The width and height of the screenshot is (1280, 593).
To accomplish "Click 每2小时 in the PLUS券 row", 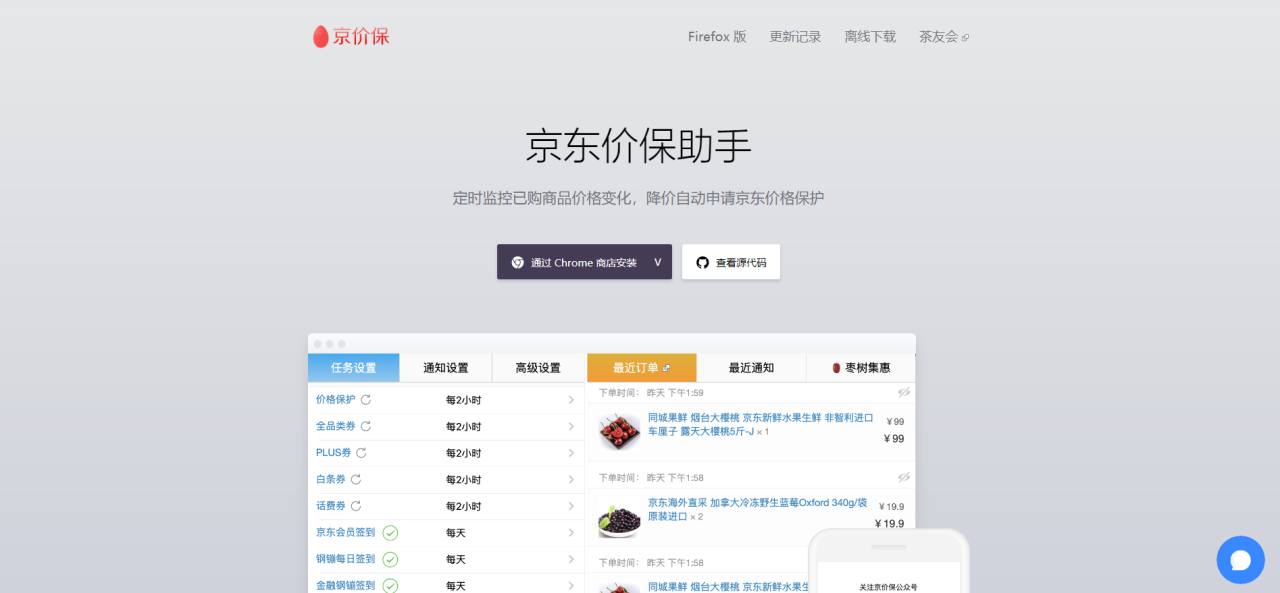I will (463, 453).
